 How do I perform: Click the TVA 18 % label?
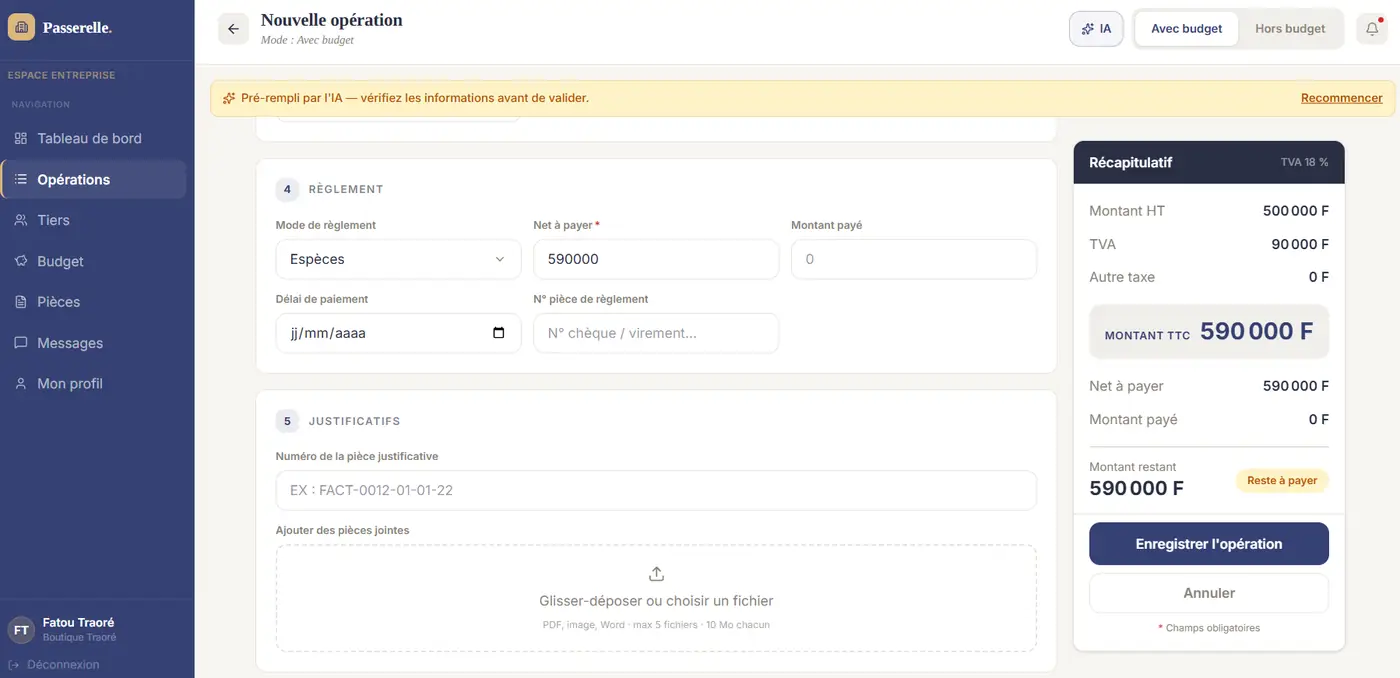pyautogui.click(x=1305, y=162)
